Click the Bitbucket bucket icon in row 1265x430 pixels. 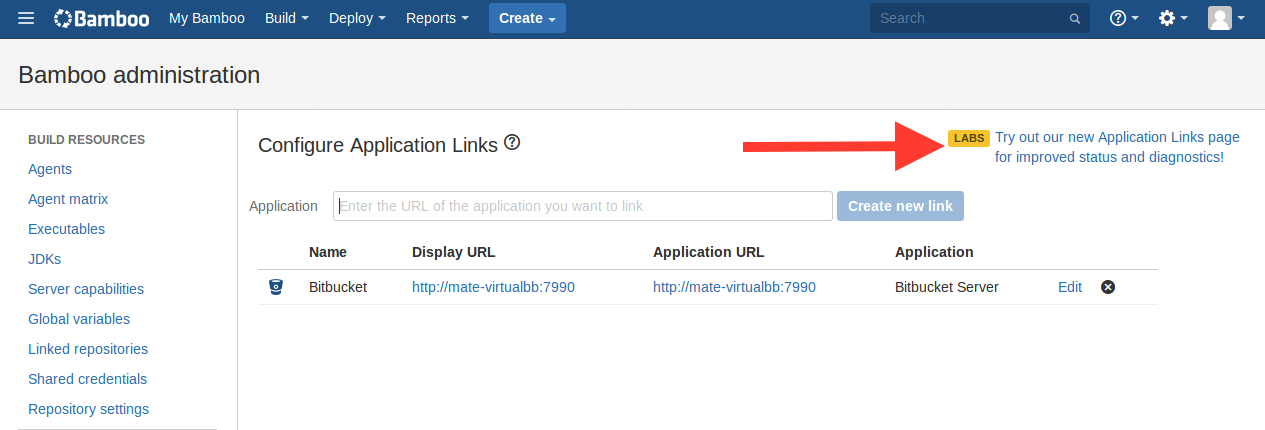[x=276, y=287]
